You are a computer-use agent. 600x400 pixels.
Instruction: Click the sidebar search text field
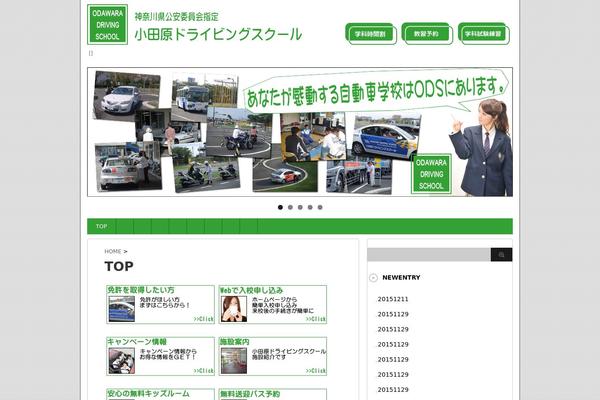(429, 255)
